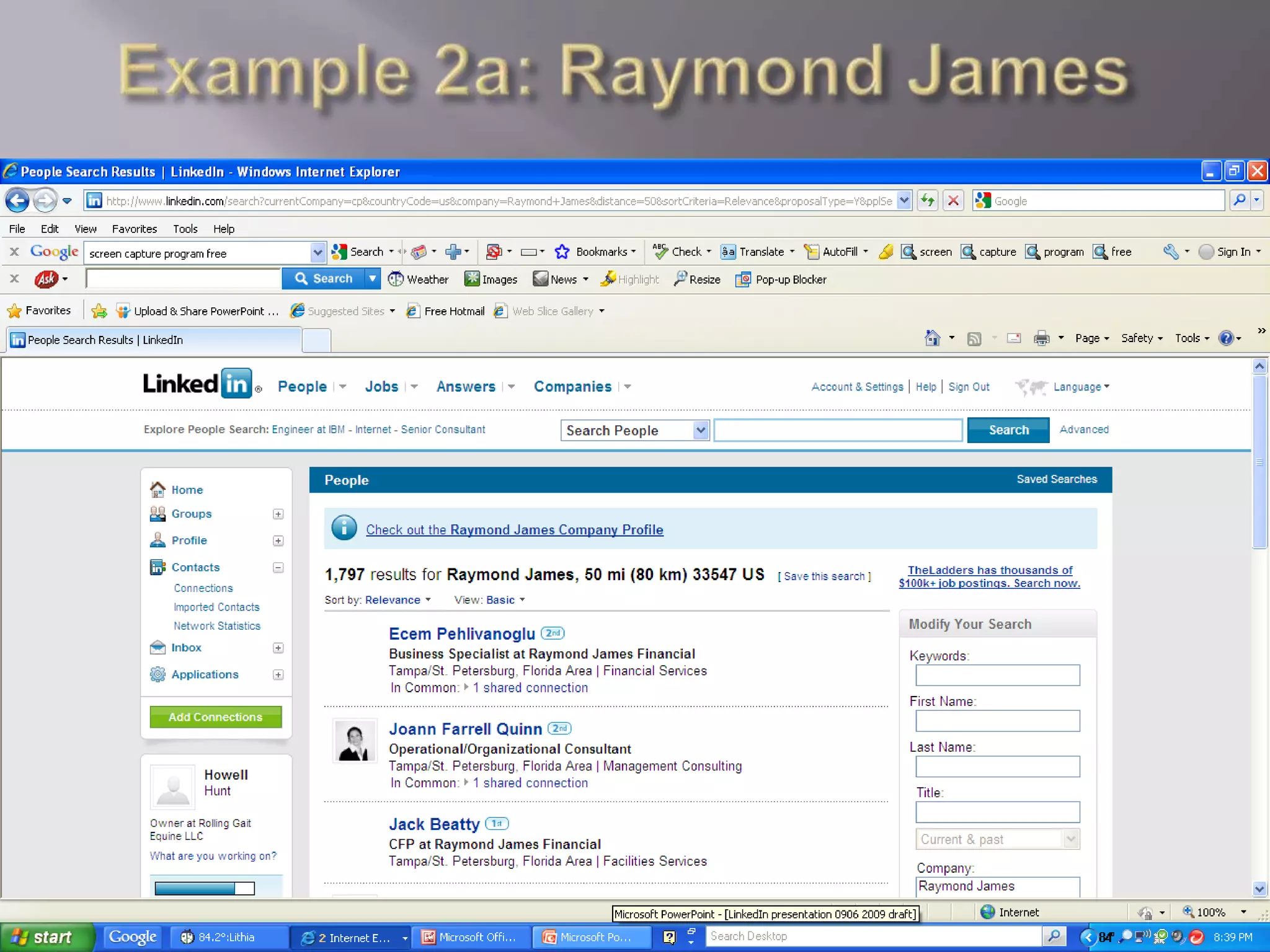Click the Advanced search link
The width and height of the screenshot is (1270, 952).
pyautogui.click(x=1084, y=429)
